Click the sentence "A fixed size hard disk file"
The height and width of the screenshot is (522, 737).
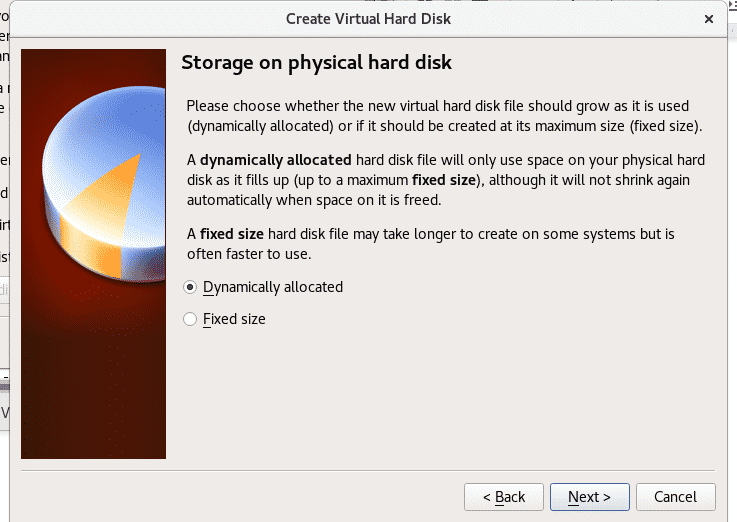point(431,244)
